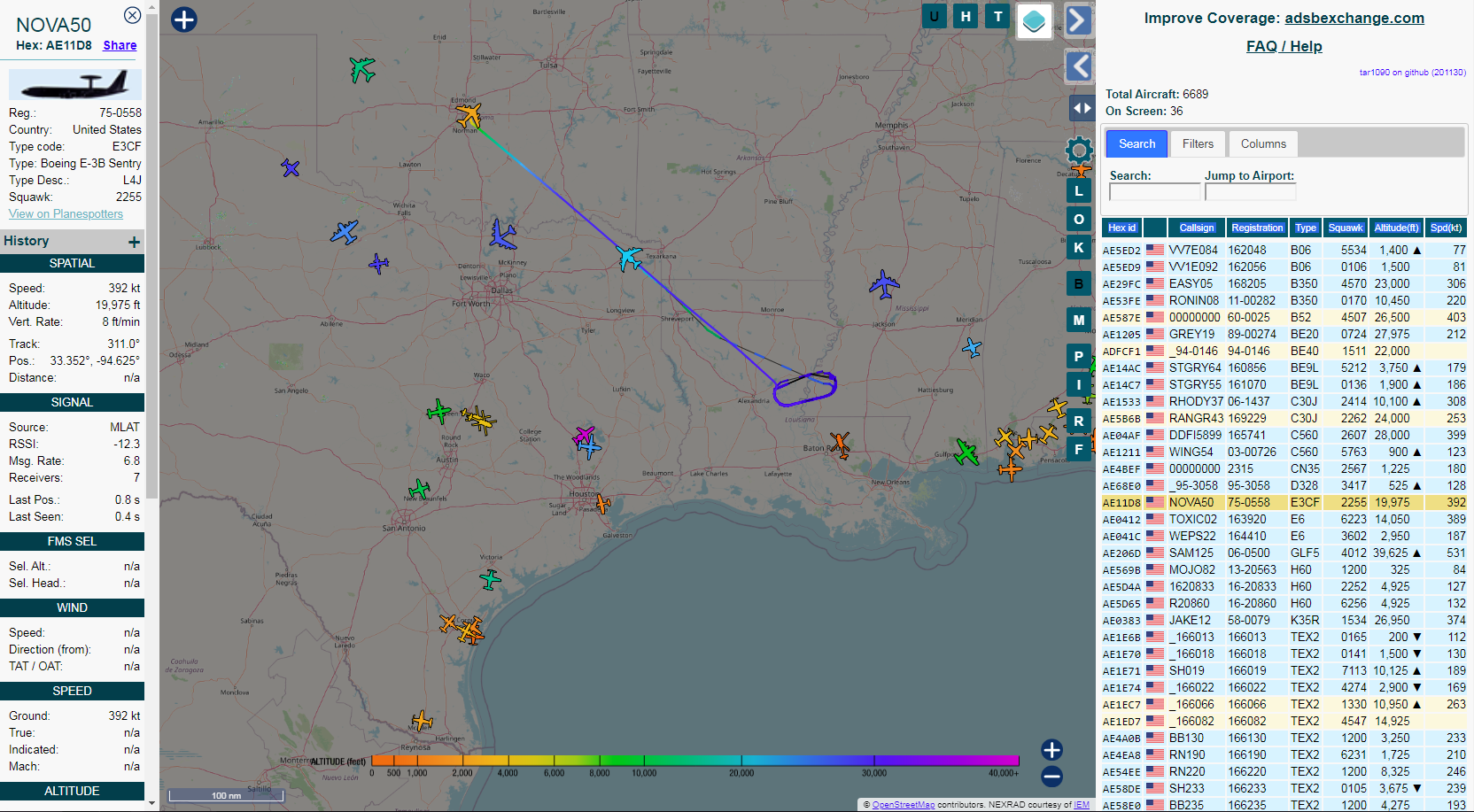Sort table by Type column
The image size is (1474, 812).
click(1306, 228)
